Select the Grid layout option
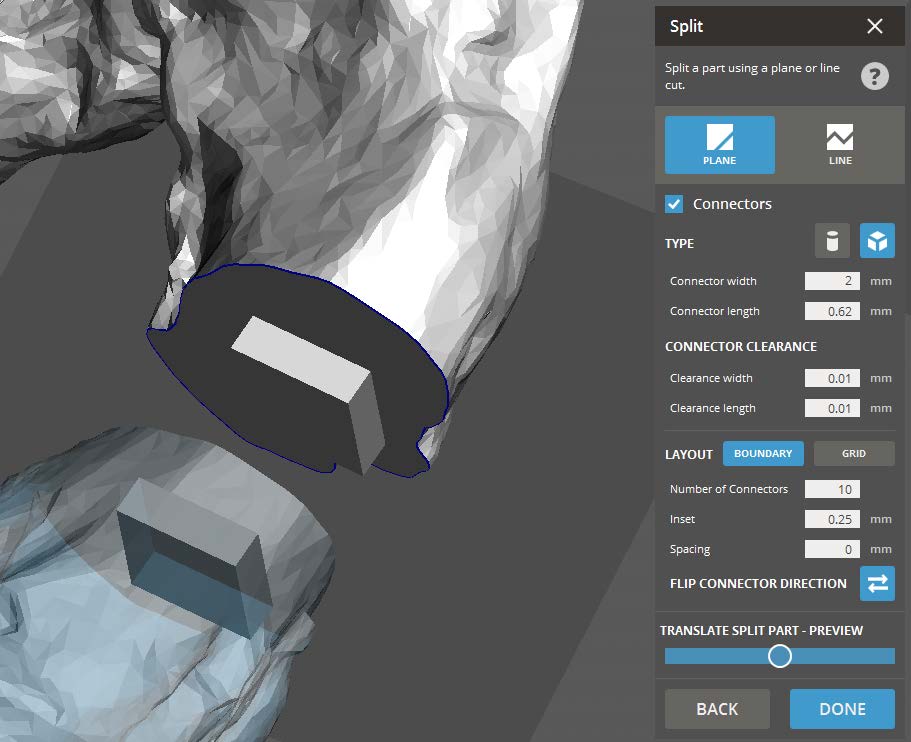Viewport: 911px width, 742px height. [853, 454]
